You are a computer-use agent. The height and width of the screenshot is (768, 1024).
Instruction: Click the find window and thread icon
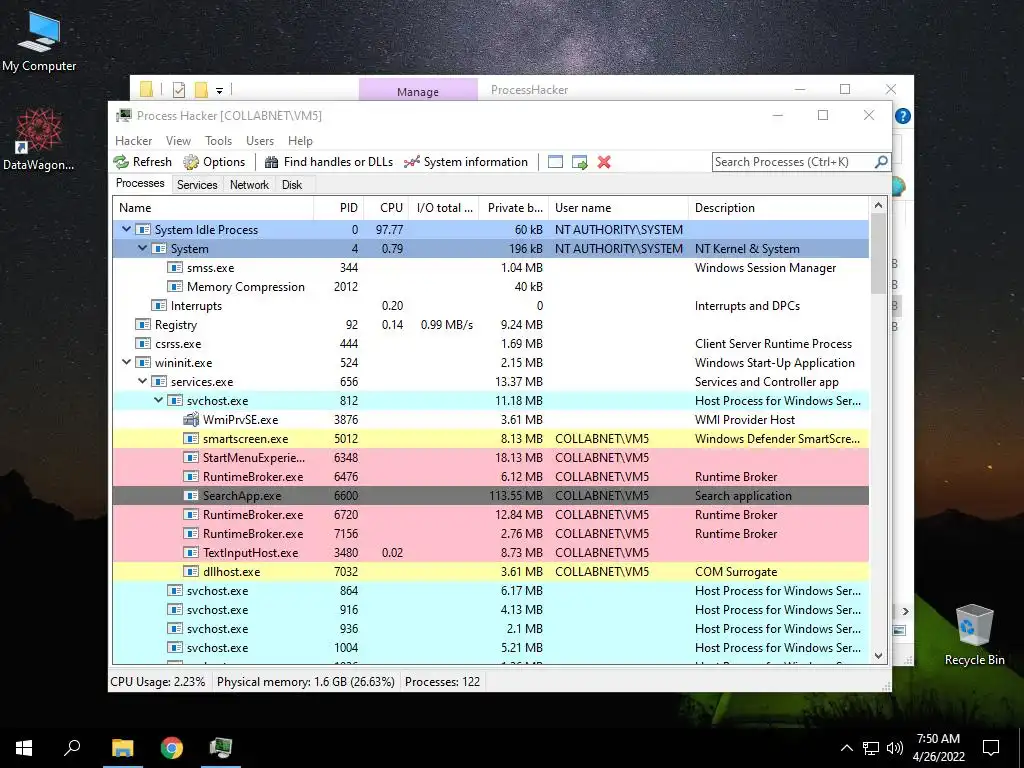(x=579, y=162)
